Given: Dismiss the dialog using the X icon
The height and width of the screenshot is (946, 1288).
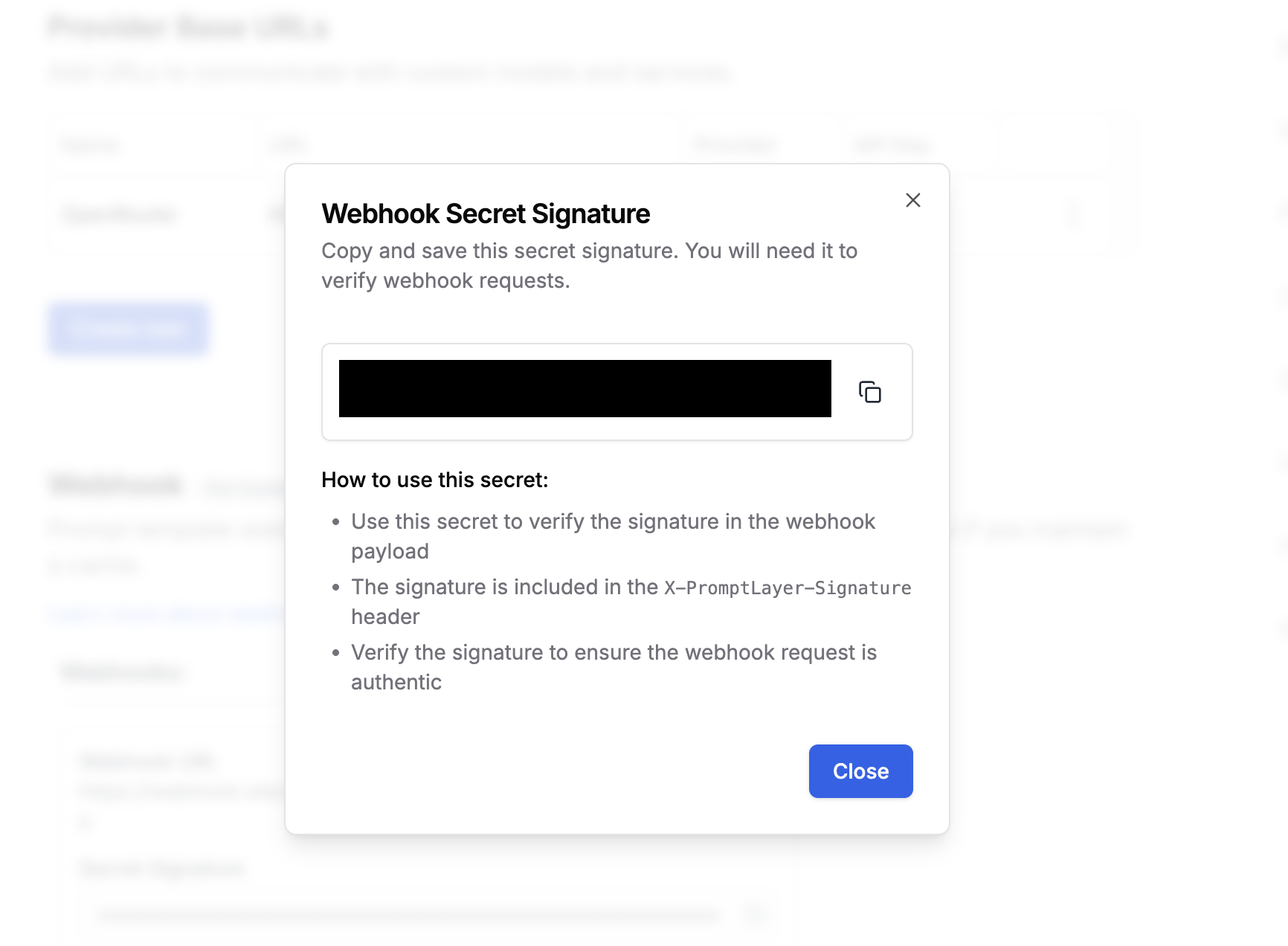Looking at the screenshot, I should (x=912, y=200).
